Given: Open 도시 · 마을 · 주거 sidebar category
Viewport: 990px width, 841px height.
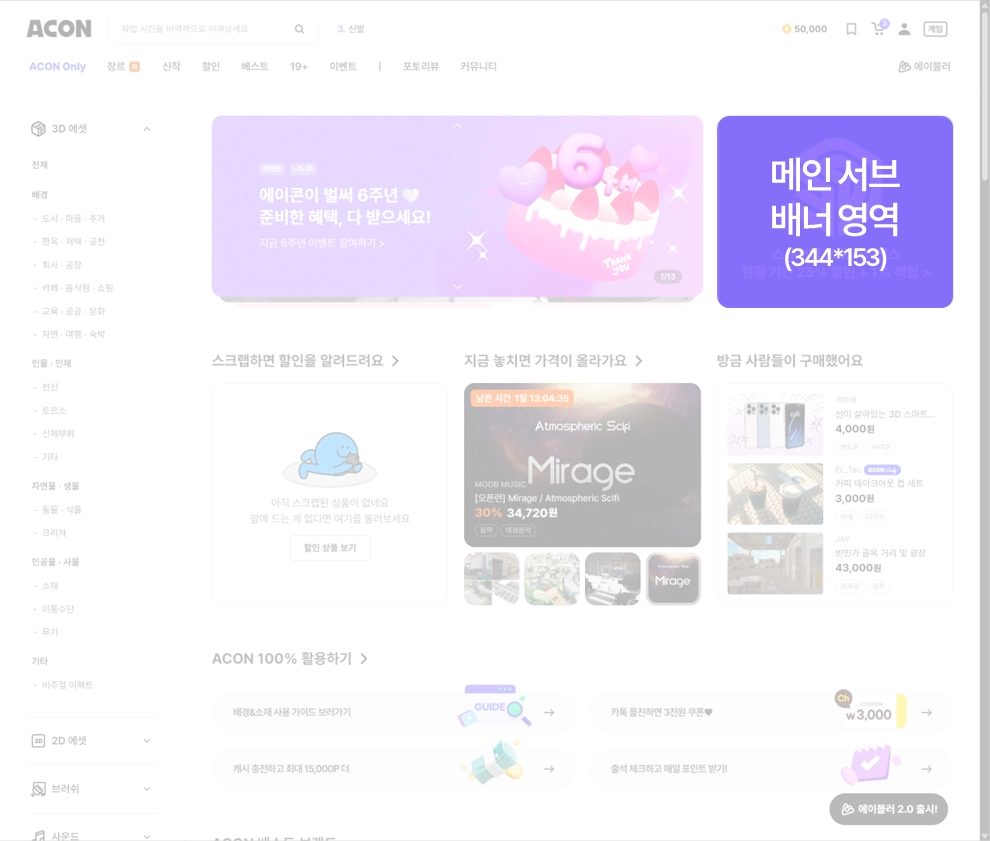Looking at the screenshot, I should [x=73, y=218].
